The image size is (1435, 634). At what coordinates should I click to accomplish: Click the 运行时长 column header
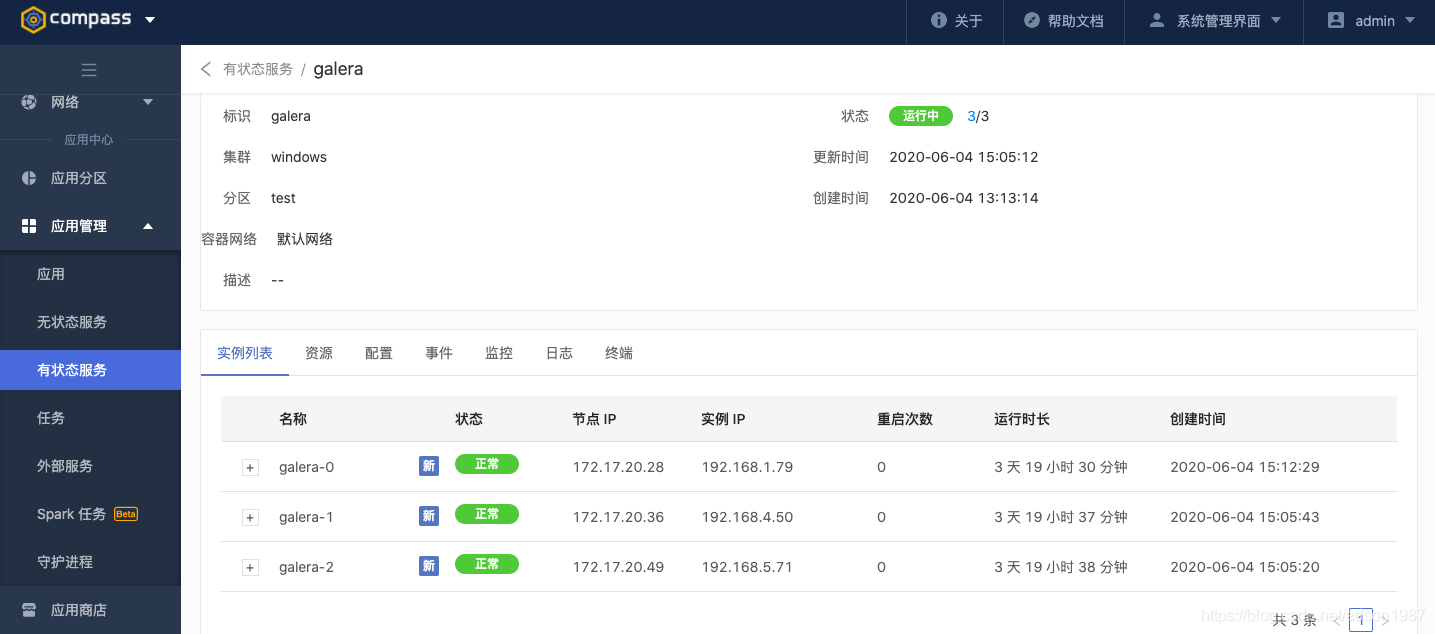point(1022,419)
